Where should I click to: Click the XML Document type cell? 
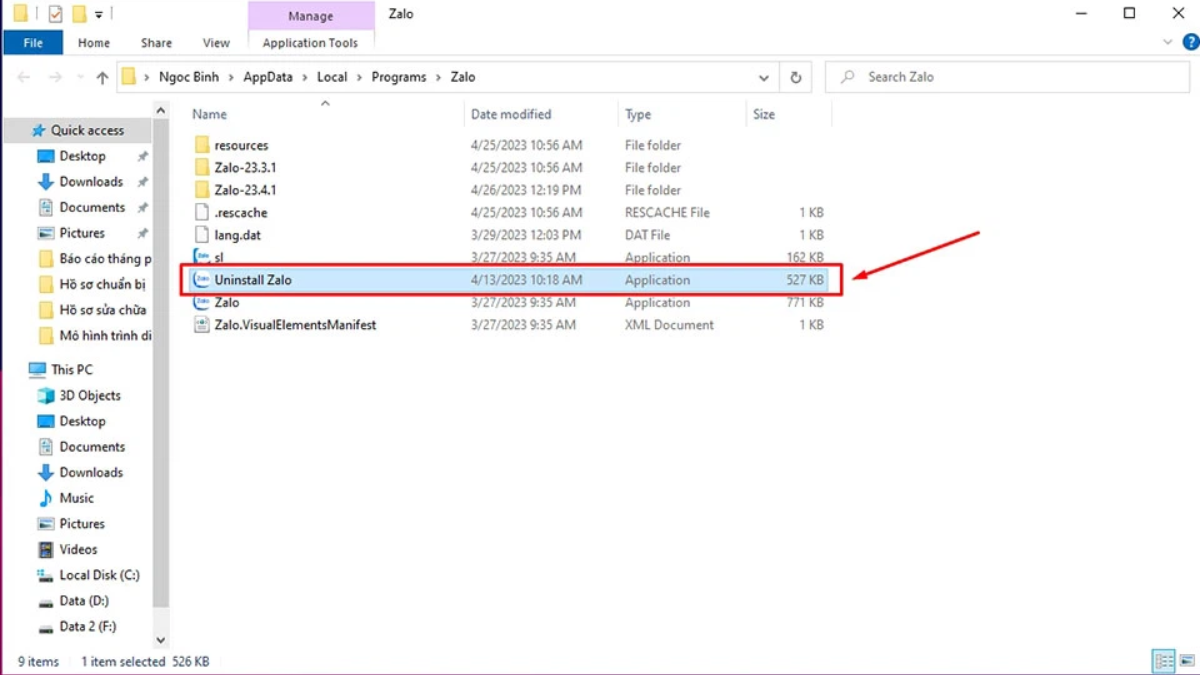pyautogui.click(x=669, y=325)
